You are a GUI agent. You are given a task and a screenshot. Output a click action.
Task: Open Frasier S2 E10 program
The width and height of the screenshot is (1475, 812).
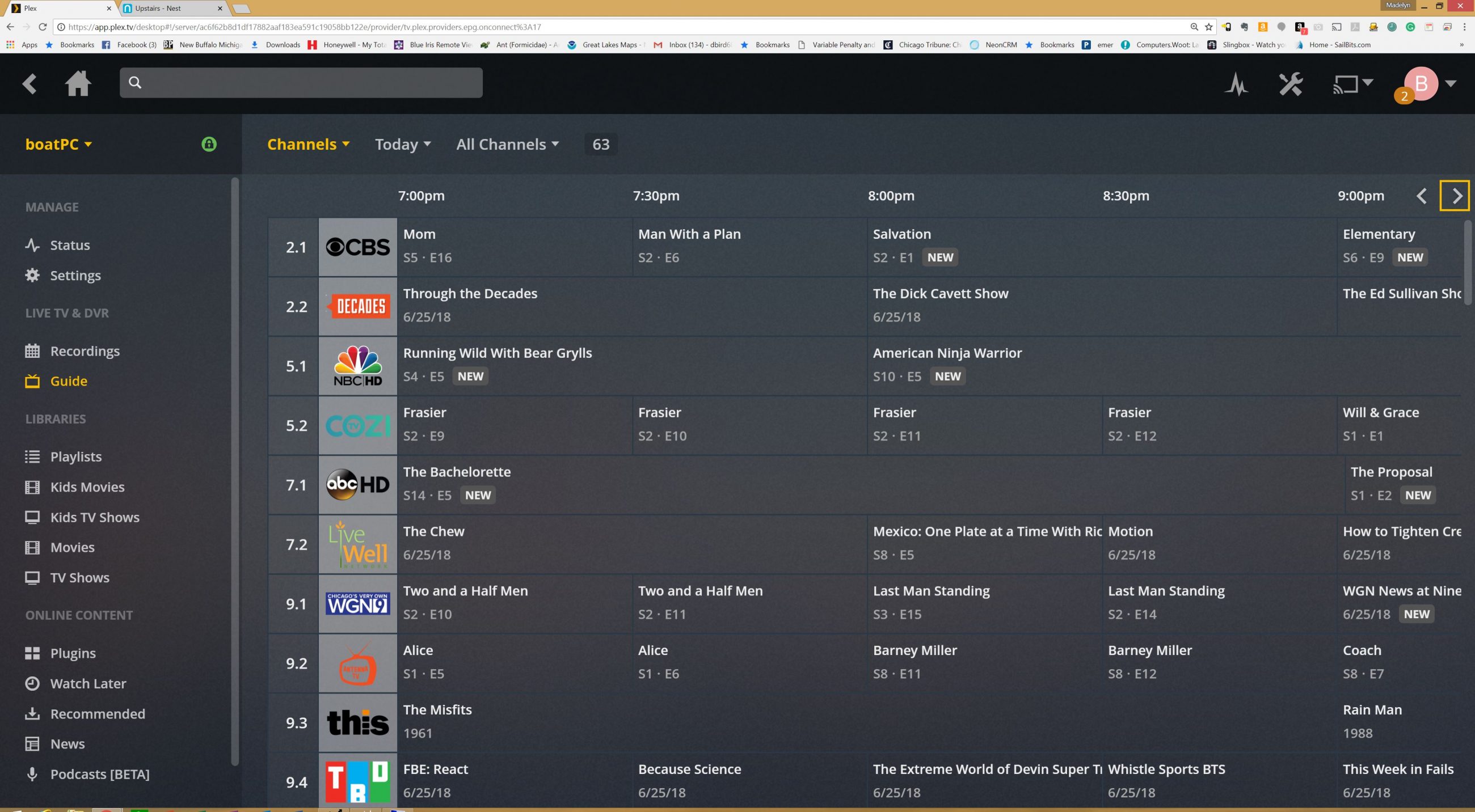coord(749,426)
